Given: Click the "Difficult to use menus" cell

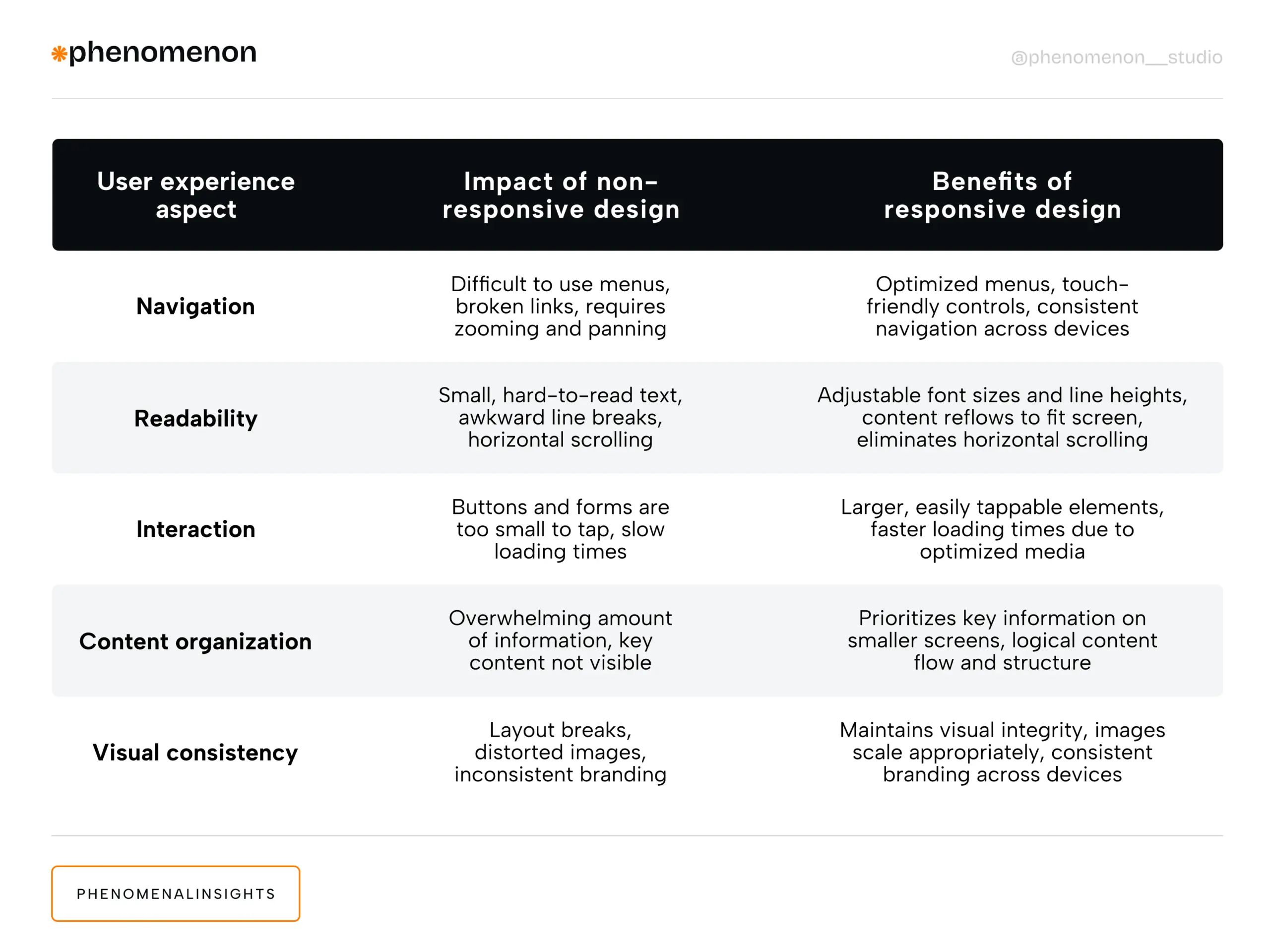Looking at the screenshot, I should point(561,307).
